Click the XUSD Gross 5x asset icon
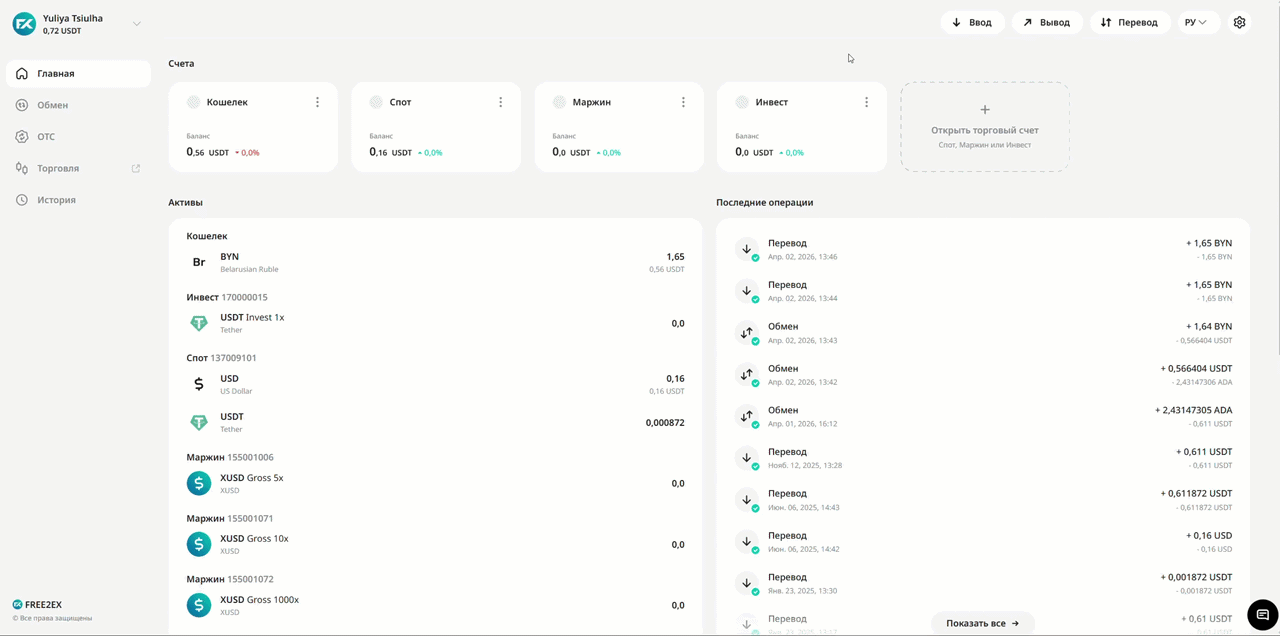The height and width of the screenshot is (636, 1280). tap(199, 483)
